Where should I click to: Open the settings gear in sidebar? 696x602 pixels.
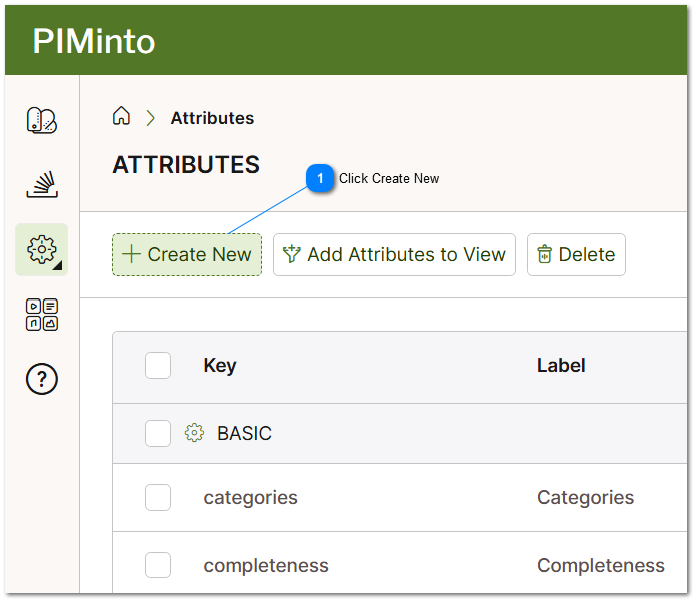[x=42, y=250]
